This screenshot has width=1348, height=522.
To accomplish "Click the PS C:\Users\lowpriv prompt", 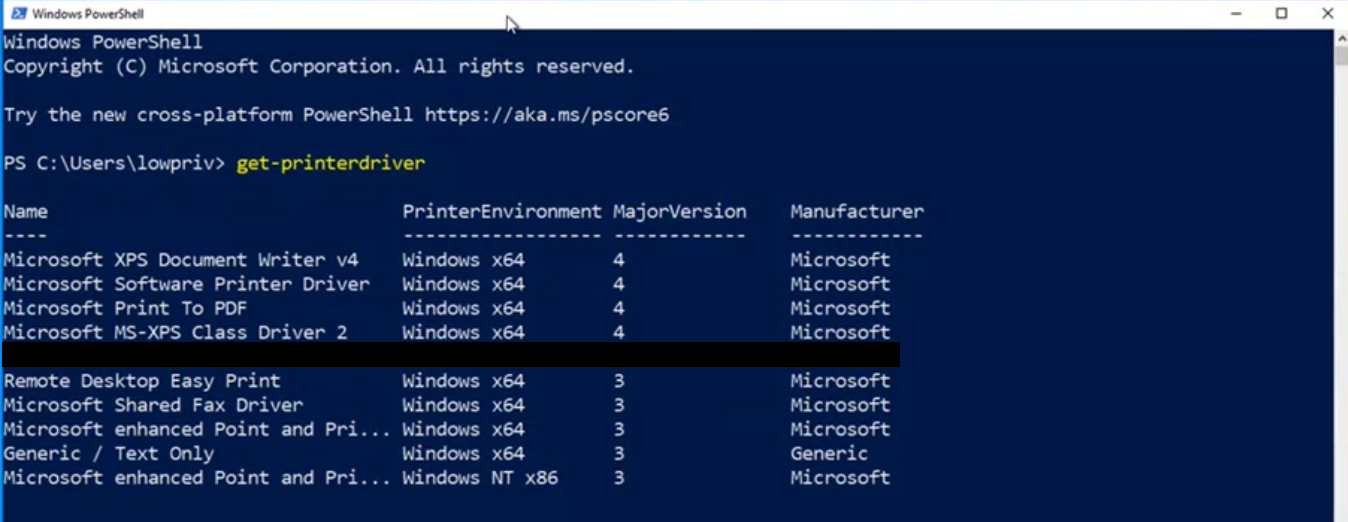I will click(x=114, y=163).
